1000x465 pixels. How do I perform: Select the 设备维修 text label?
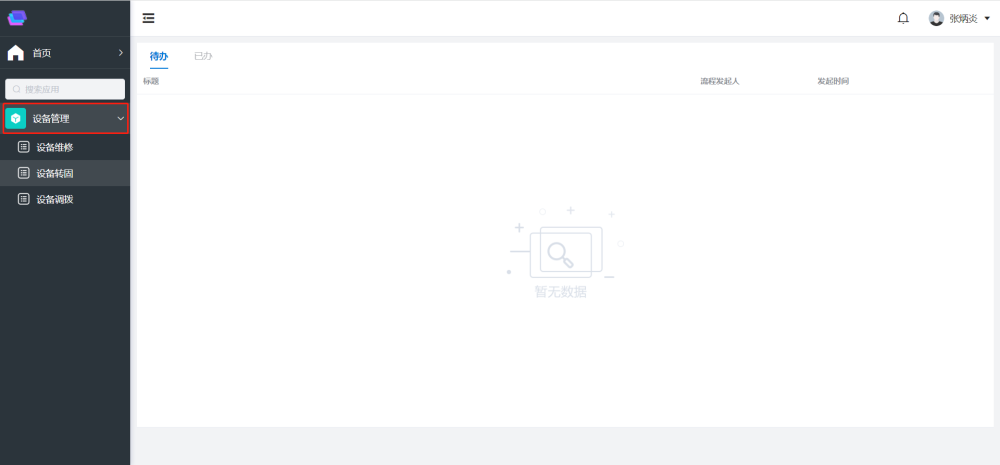coord(55,147)
